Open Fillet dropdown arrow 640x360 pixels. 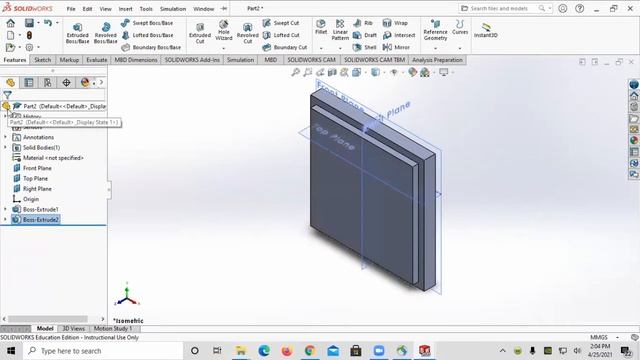pos(321,48)
